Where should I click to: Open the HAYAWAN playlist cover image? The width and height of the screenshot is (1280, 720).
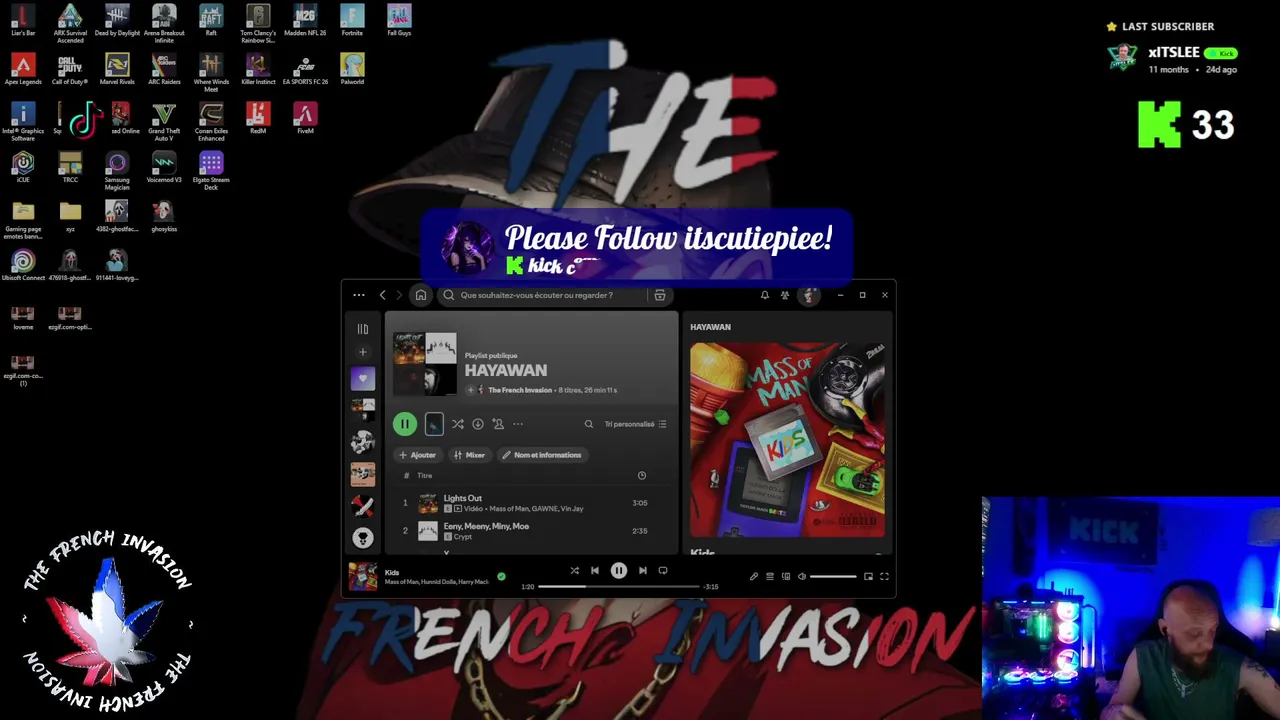[425, 364]
